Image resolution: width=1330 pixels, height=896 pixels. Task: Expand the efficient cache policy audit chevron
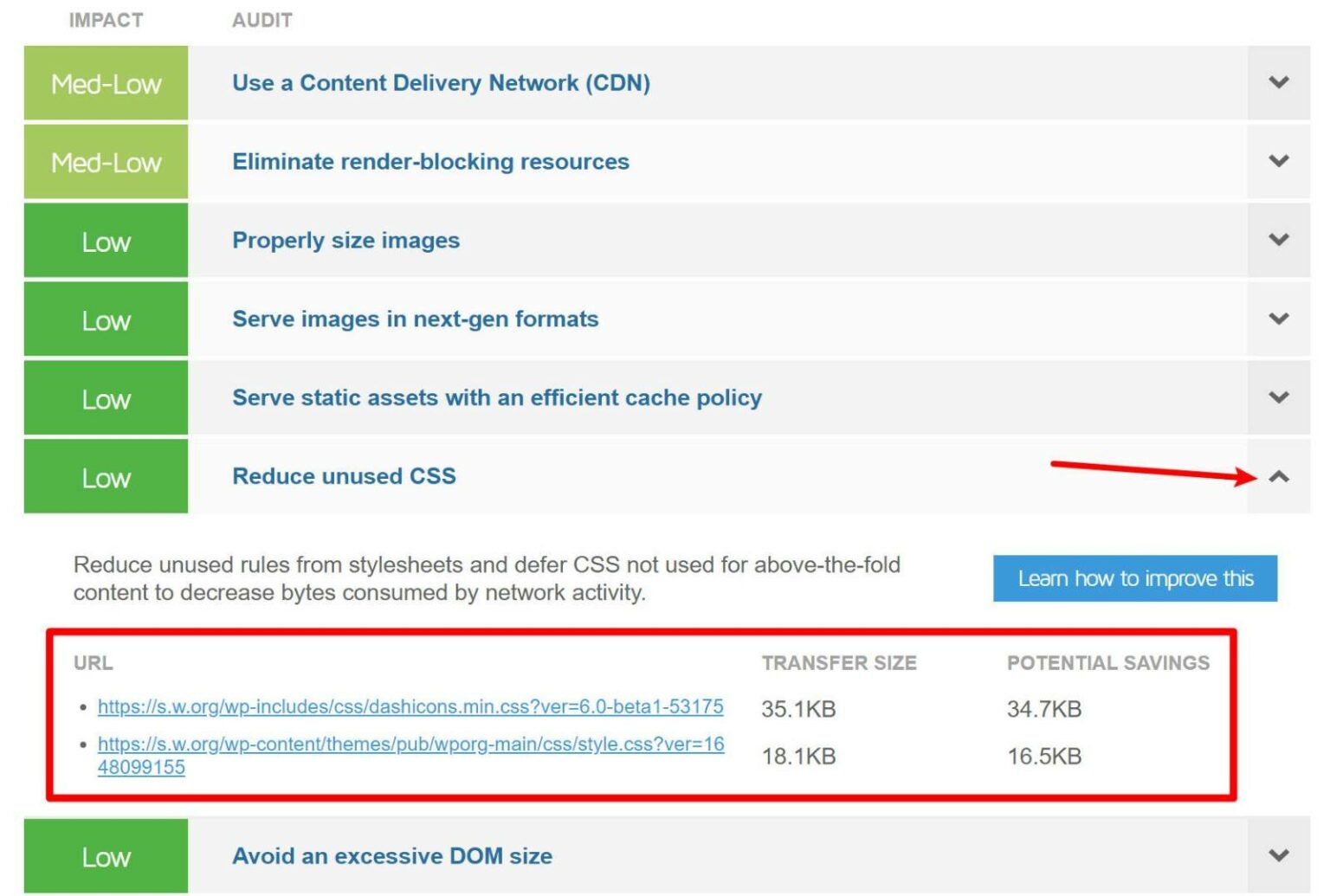pyautogui.click(x=1278, y=398)
